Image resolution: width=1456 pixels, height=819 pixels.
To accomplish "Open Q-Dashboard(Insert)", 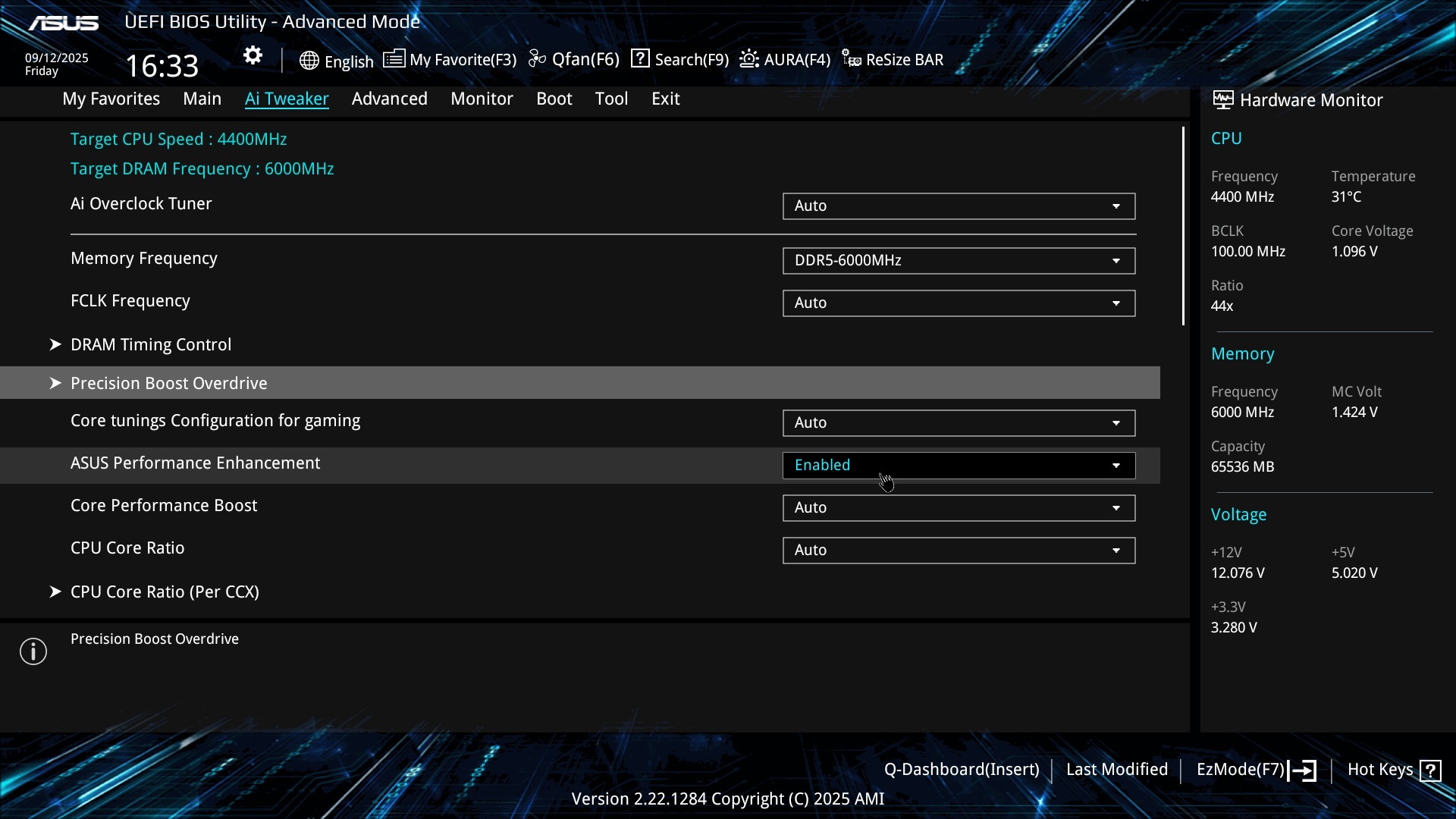I will click(x=962, y=769).
